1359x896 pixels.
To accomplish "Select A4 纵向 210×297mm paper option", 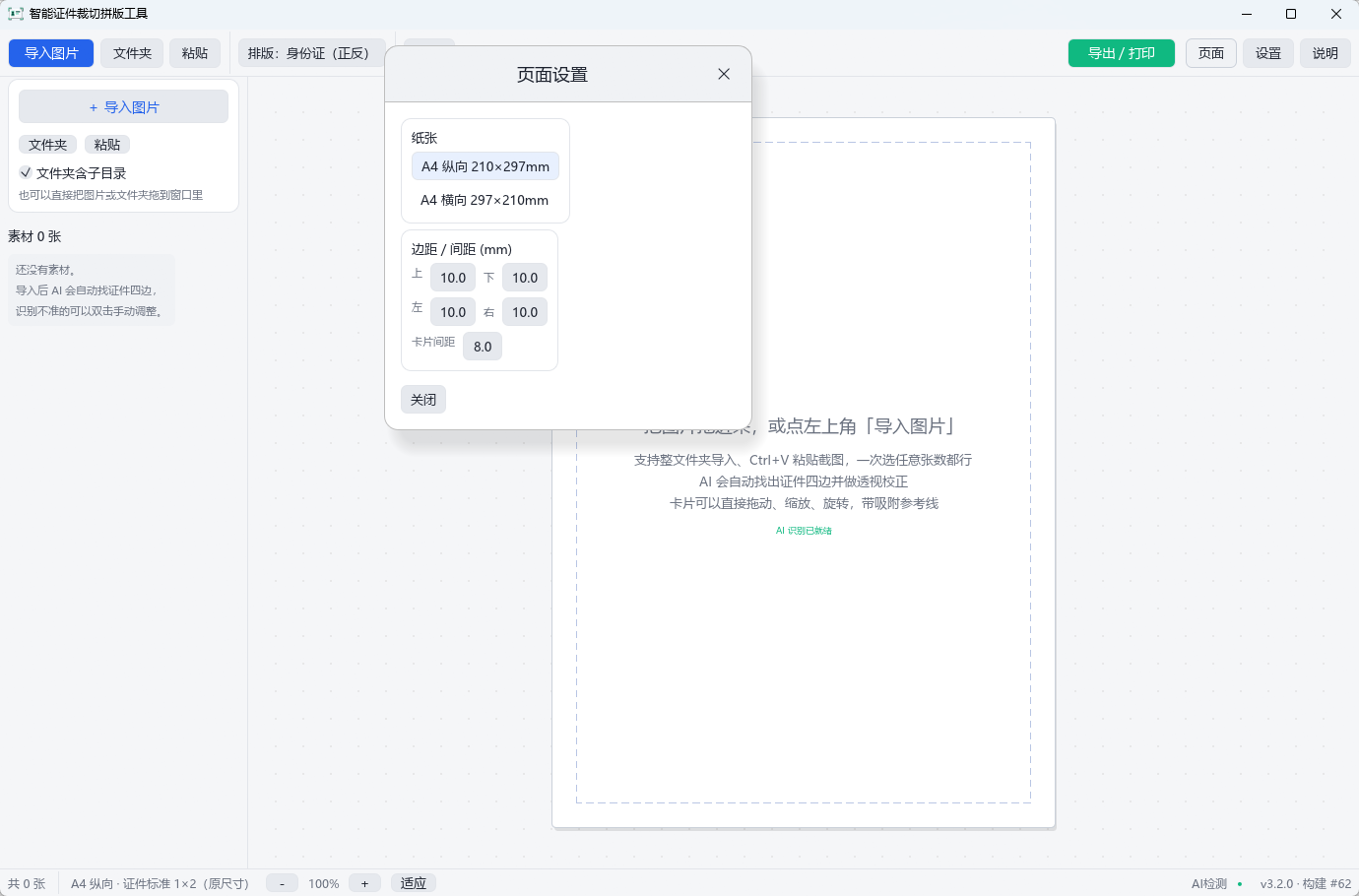I will [485, 166].
